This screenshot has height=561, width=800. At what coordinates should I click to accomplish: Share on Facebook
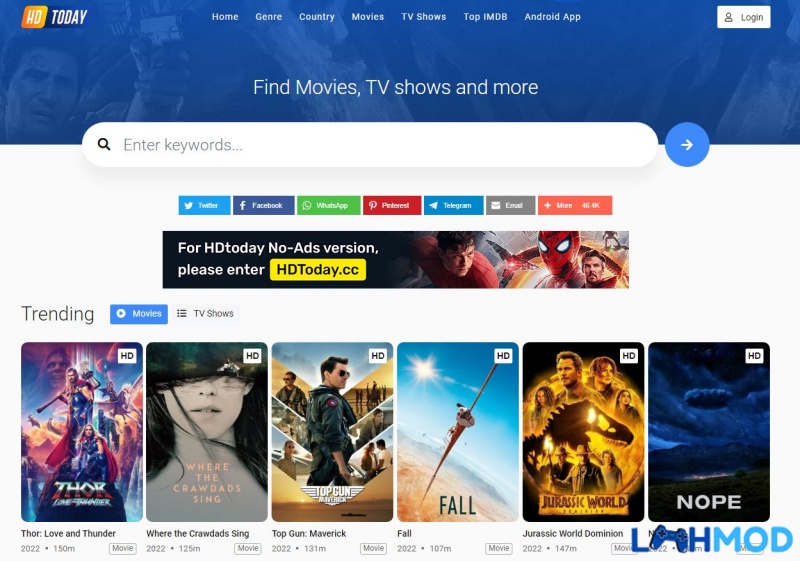(x=263, y=205)
